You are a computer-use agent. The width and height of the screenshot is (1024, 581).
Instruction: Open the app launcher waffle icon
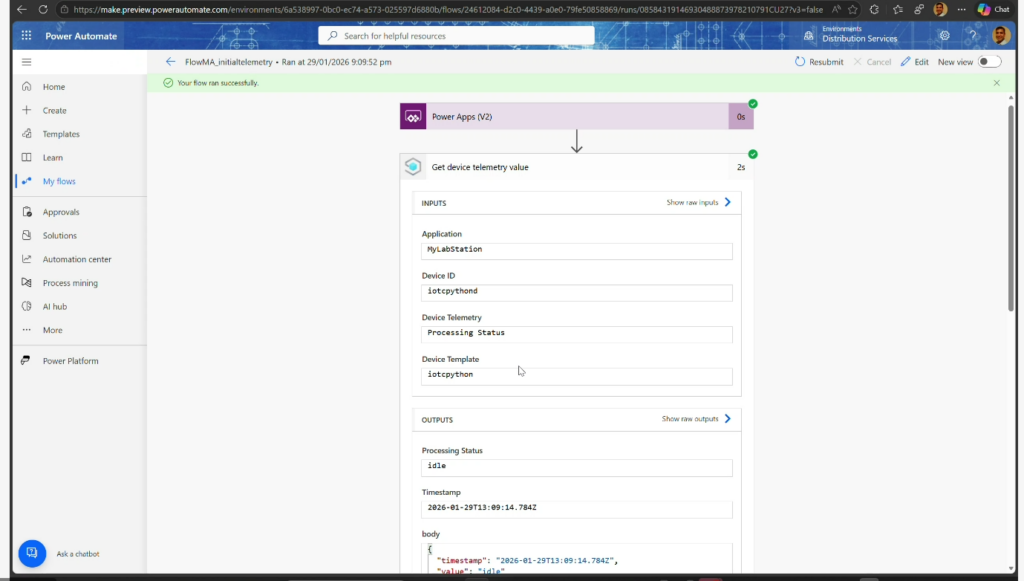tap(26, 36)
